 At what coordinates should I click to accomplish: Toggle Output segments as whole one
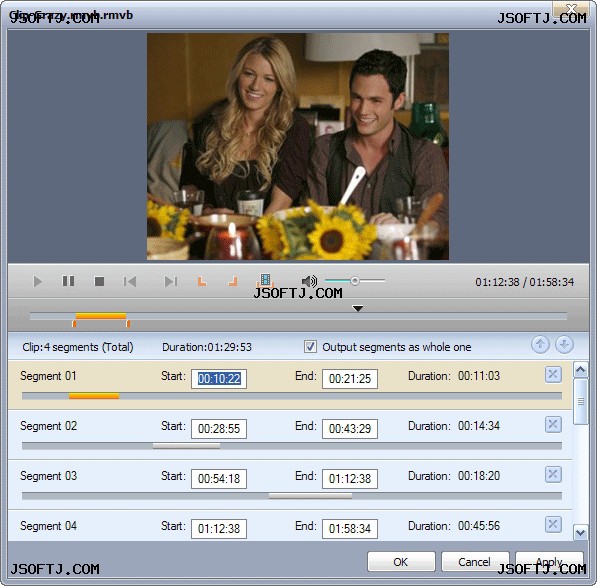coord(310,346)
